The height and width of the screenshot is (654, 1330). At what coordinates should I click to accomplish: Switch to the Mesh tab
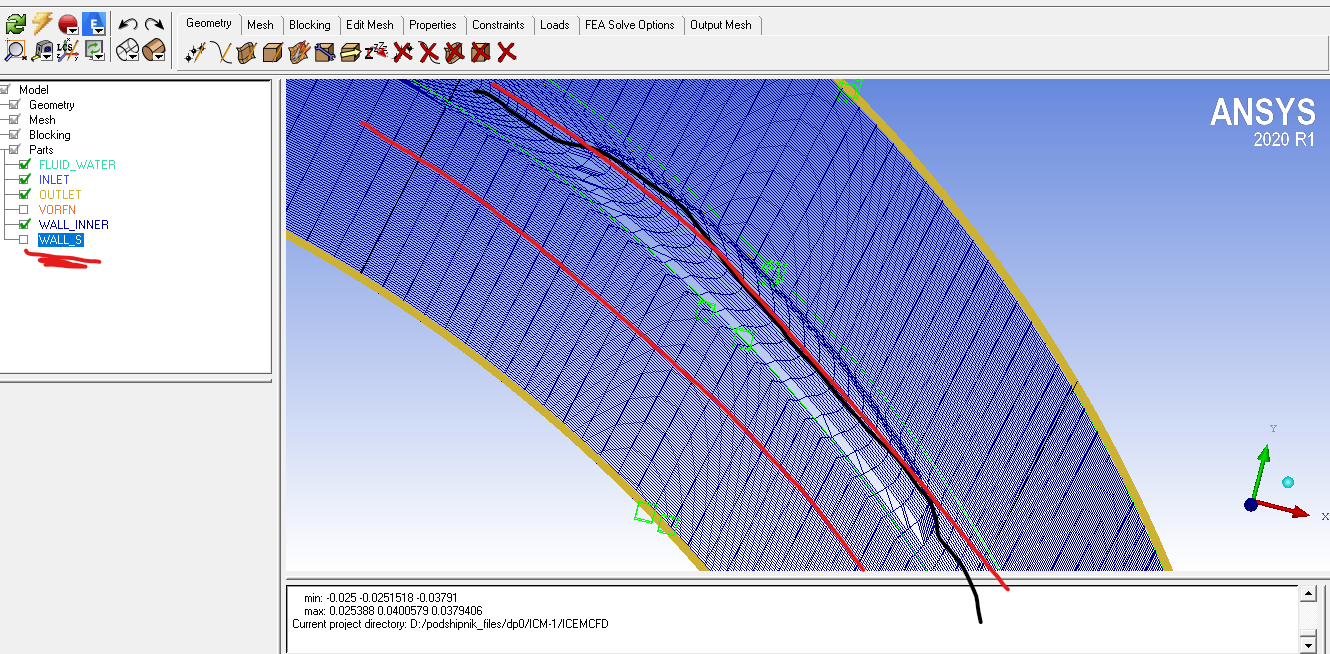coord(260,25)
